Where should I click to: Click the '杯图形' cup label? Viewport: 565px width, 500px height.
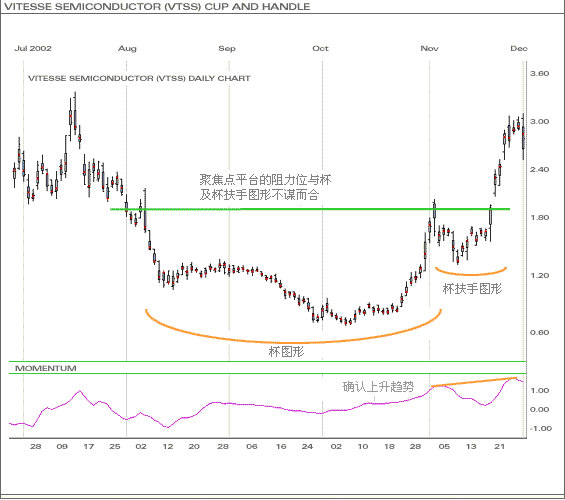(x=286, y=351)
